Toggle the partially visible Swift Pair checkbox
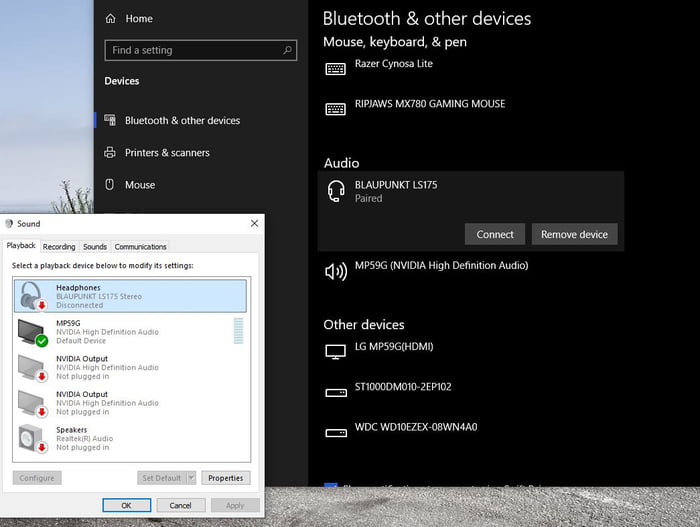This screenshot has height=527, width=700. pyautogui.click(x=330, y=487)
